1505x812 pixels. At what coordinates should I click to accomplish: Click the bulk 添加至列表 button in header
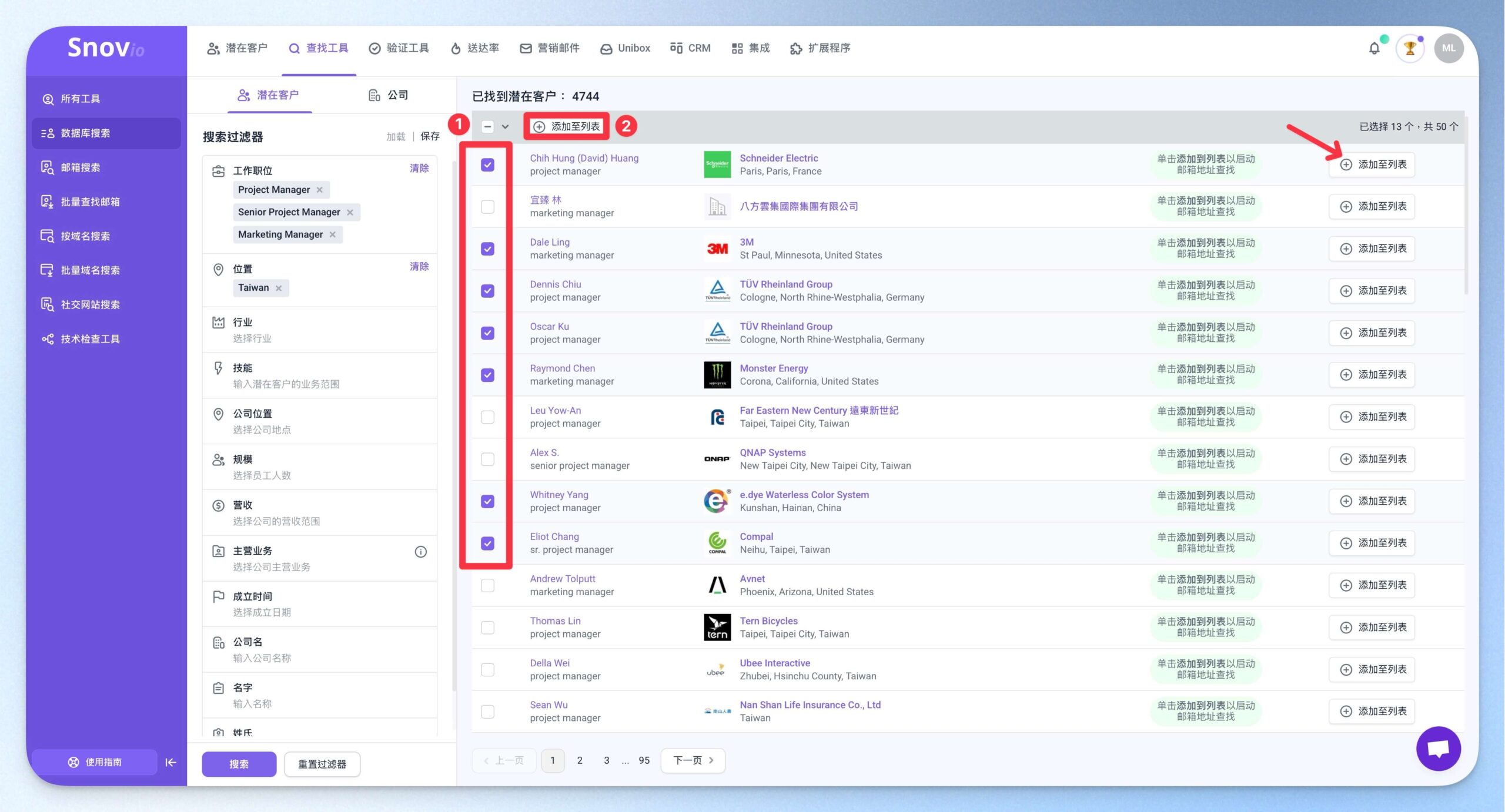pos(567,126)
